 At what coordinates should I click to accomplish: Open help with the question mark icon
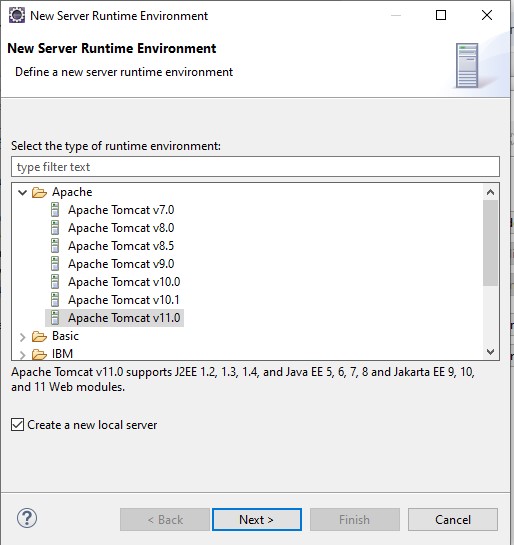click(27, 518)
